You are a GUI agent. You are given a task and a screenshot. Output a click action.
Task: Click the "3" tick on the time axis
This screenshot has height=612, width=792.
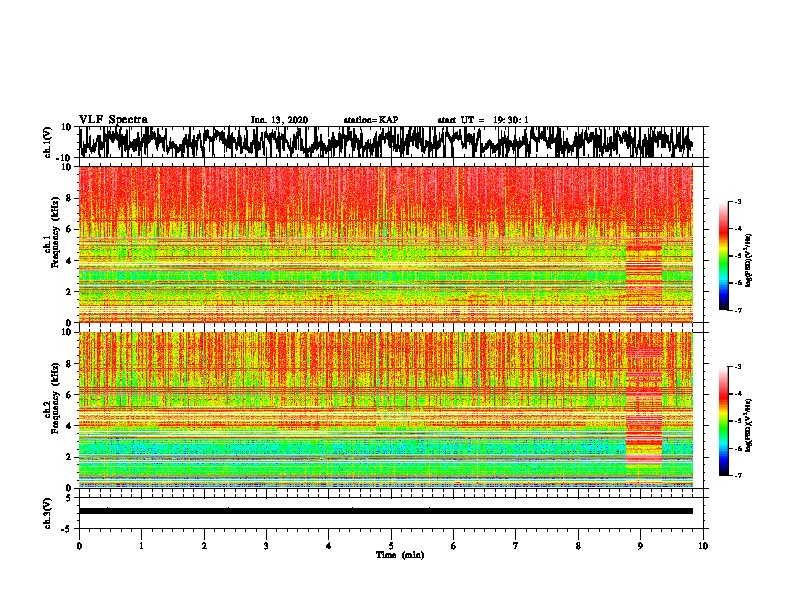266,546
